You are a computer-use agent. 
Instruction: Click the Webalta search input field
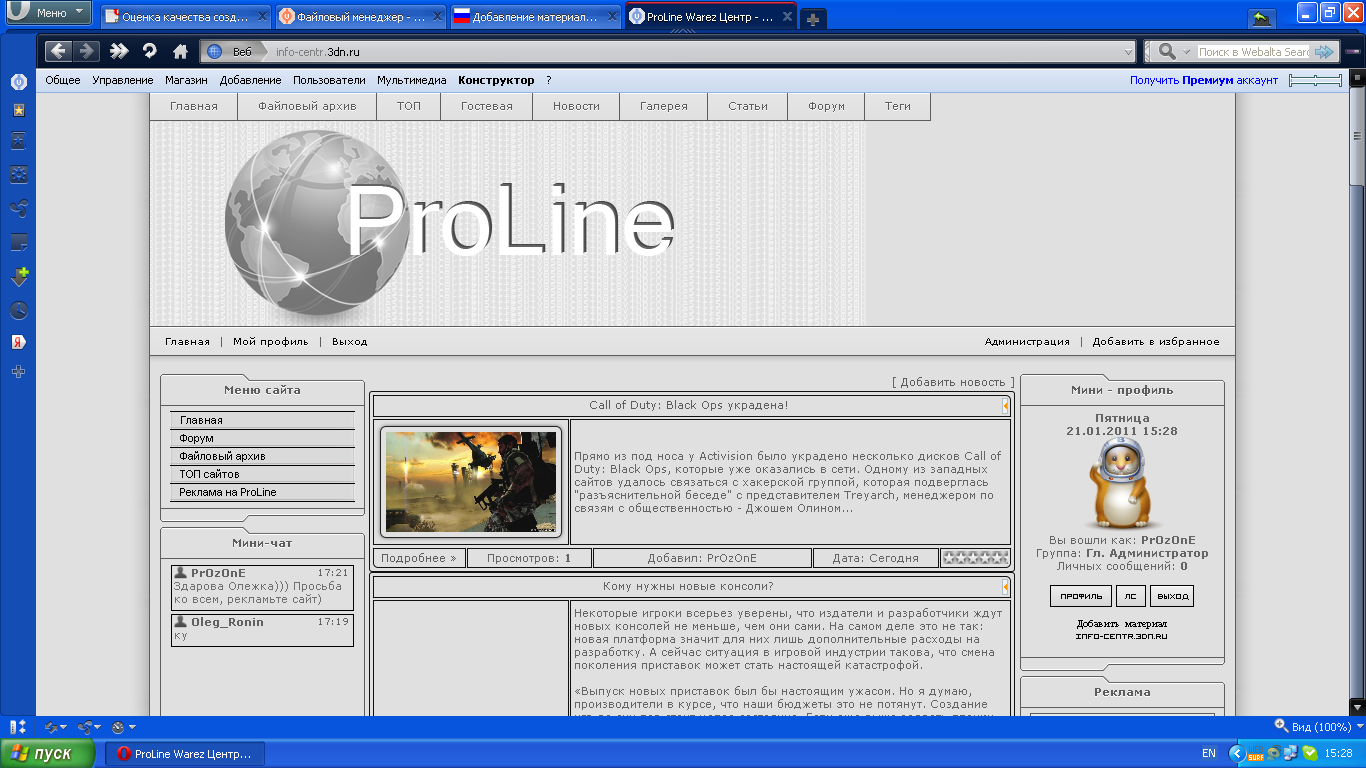click(1253, 51)
